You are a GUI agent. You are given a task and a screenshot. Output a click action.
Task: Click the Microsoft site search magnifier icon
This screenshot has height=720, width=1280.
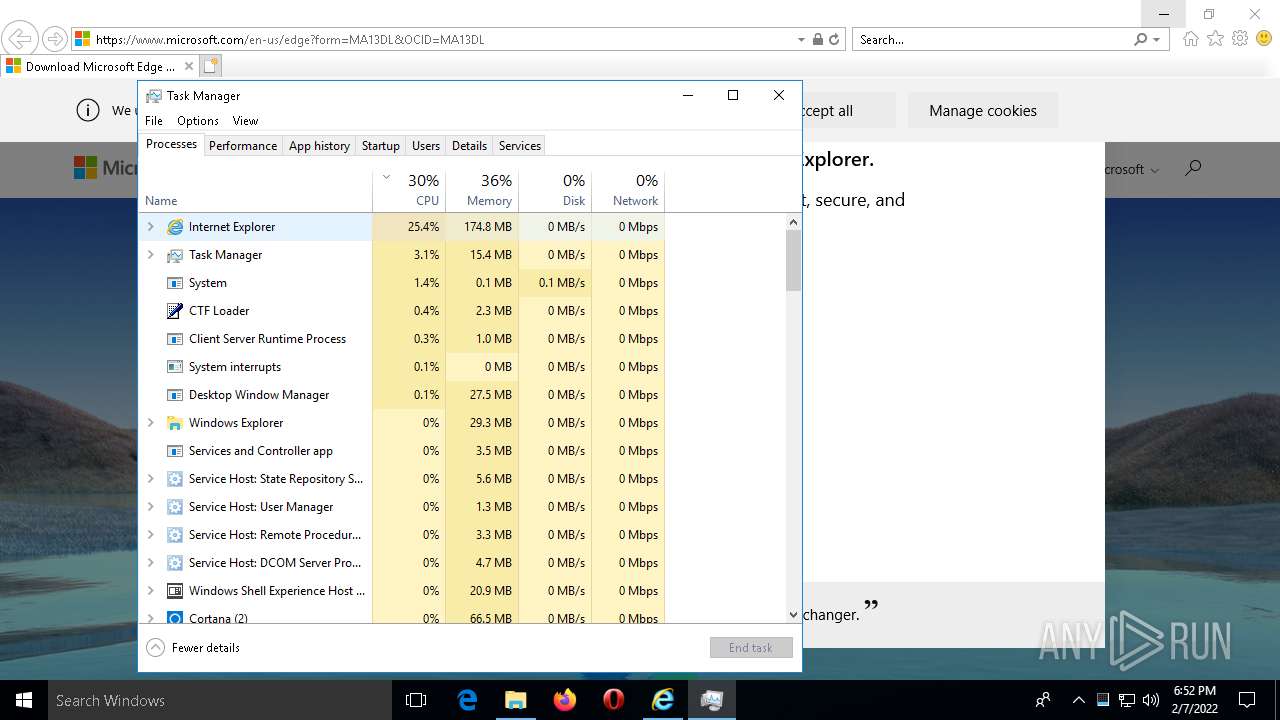coord(1193,168)
